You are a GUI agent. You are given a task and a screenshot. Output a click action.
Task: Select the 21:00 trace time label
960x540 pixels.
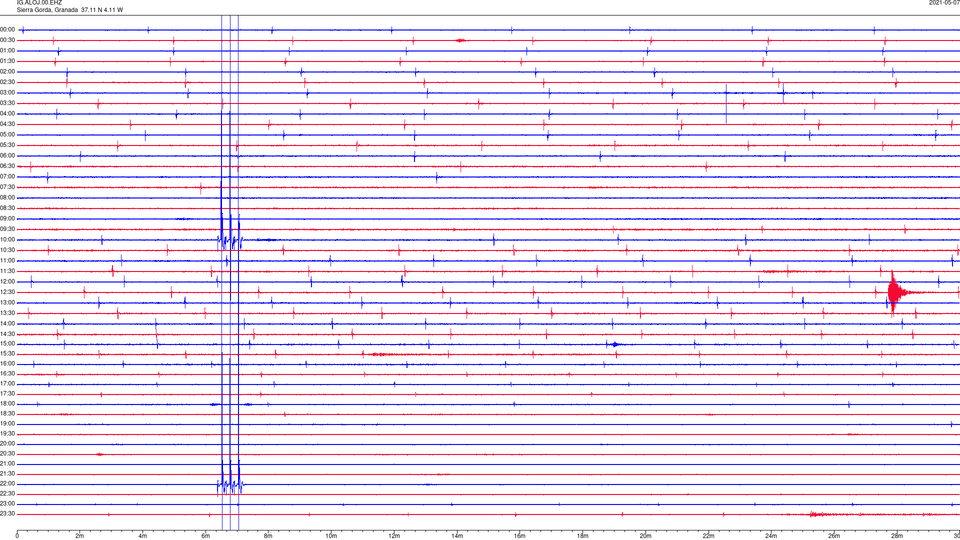tap(8, 464)
